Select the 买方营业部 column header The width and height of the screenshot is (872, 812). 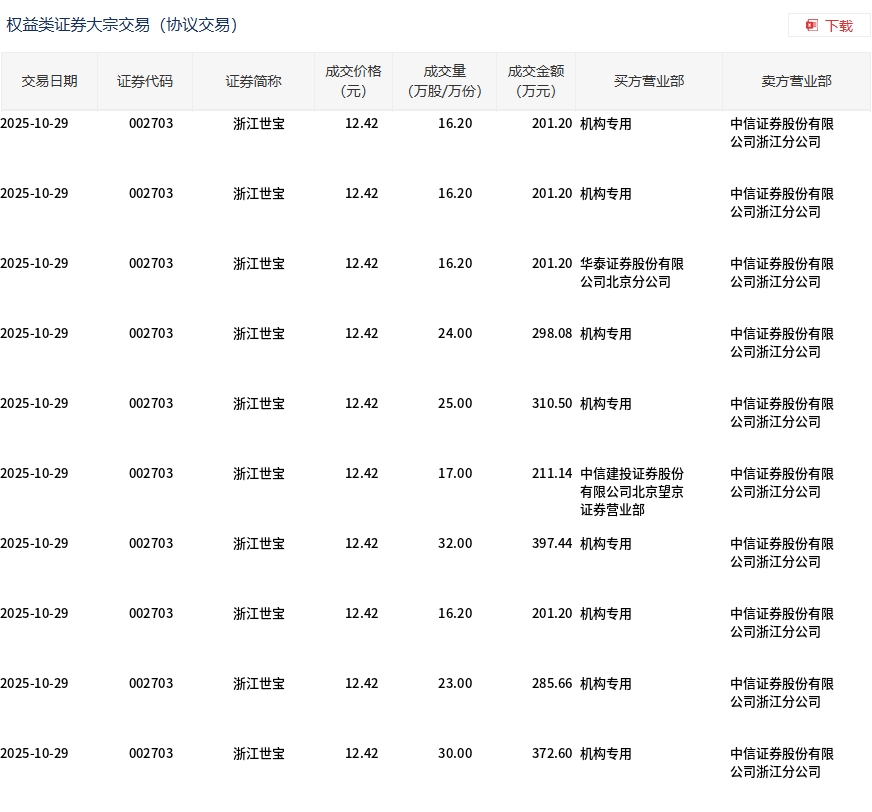tap(649, 81)
